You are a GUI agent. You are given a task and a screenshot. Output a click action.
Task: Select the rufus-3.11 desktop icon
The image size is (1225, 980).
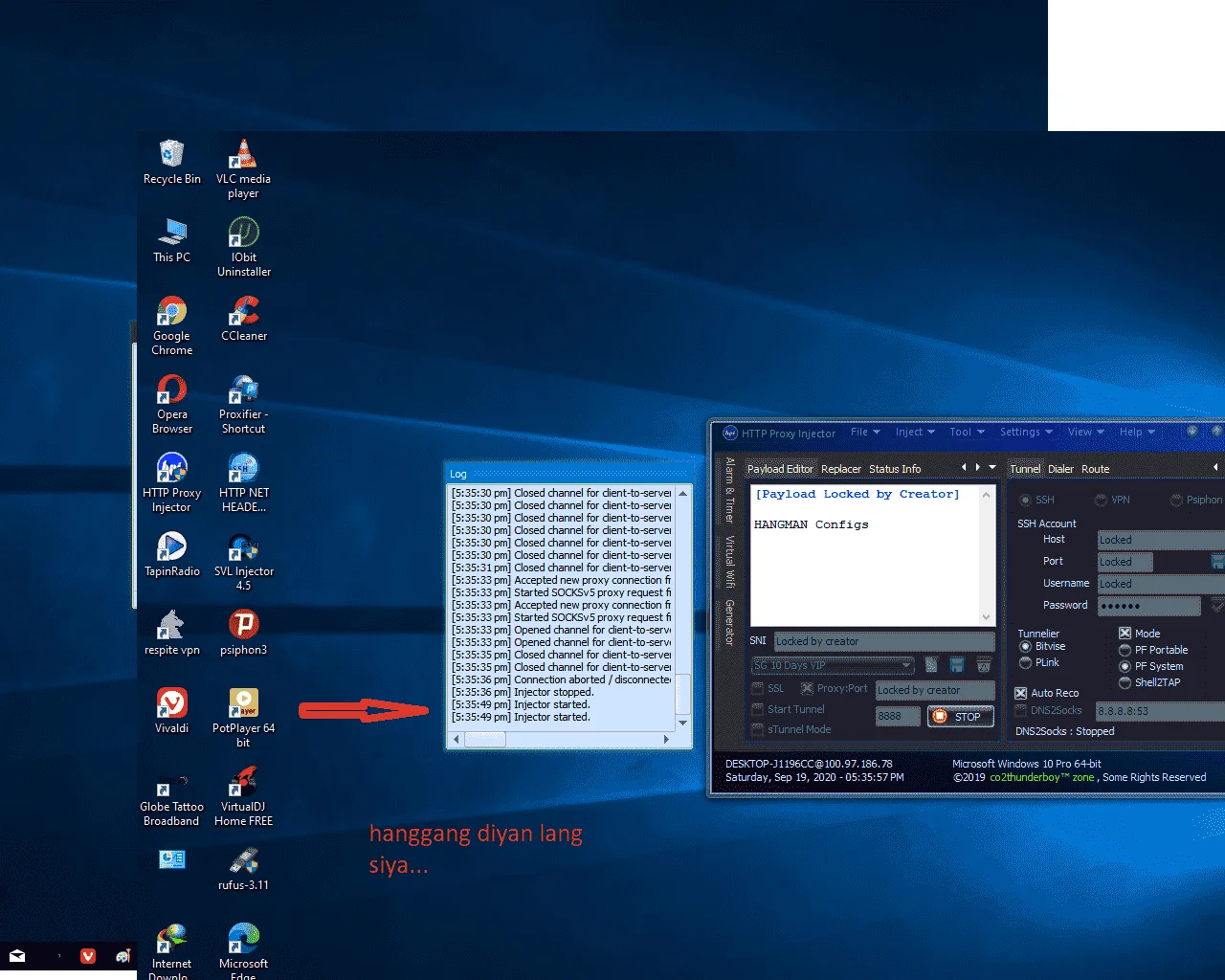243,869
